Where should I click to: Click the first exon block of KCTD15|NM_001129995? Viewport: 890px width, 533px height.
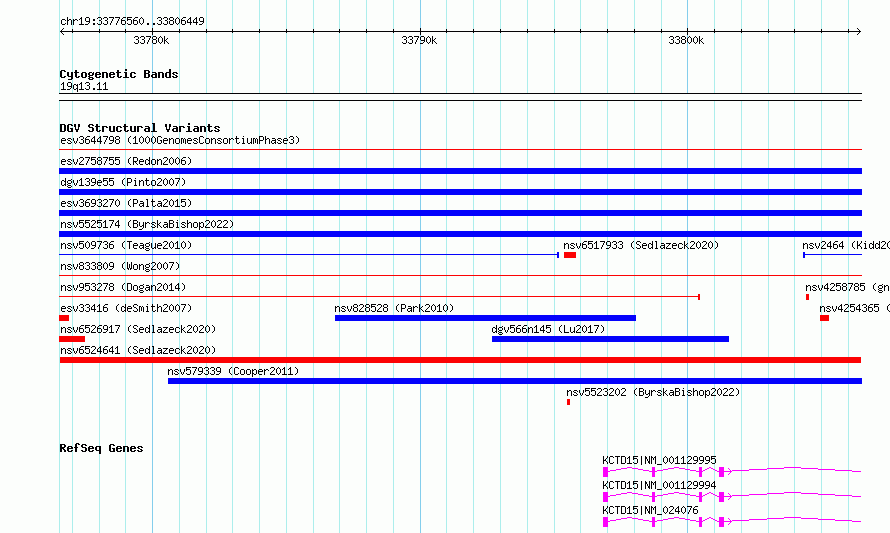point(606,472)
